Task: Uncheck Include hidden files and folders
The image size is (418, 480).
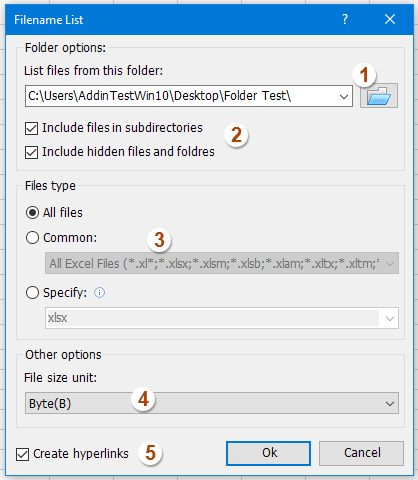Action: click(x=32, y=152)
